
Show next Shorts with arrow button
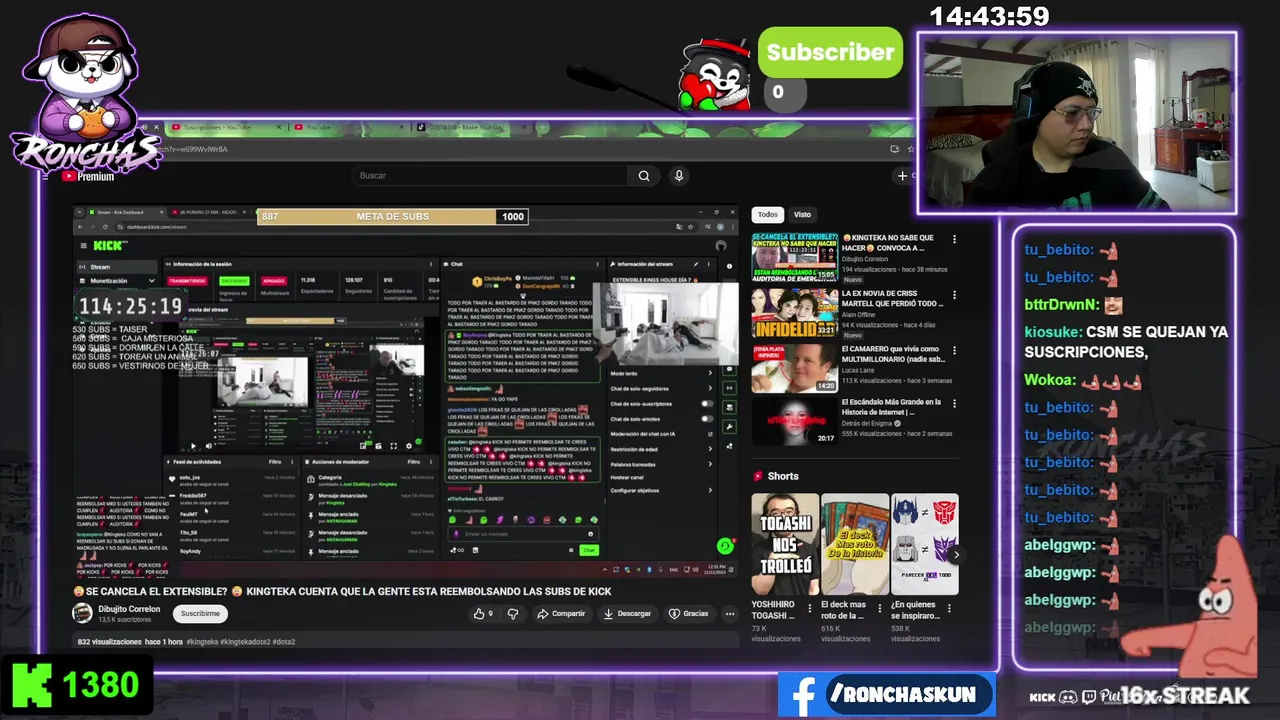click(x=956, y=555)
